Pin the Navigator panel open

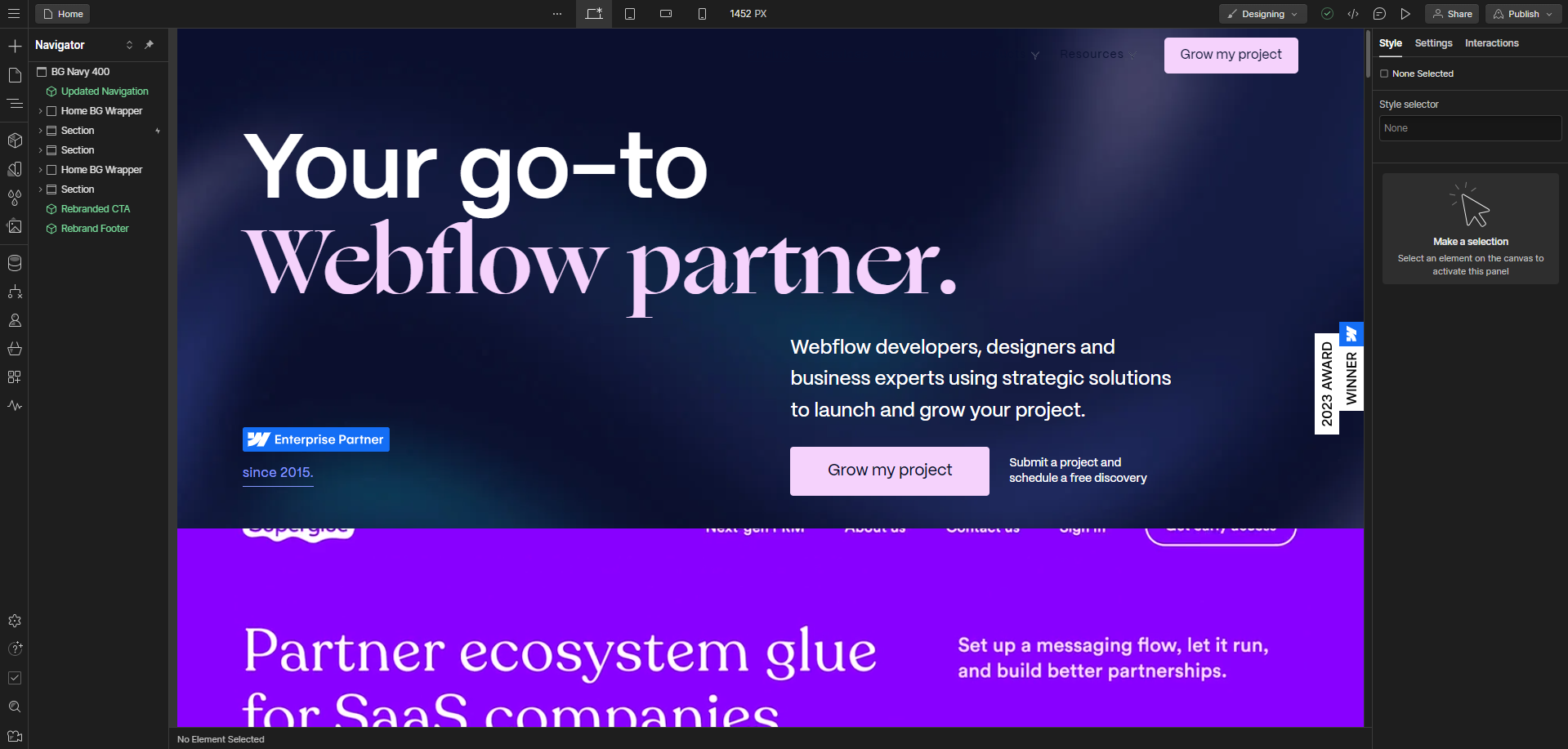(150, 45)
